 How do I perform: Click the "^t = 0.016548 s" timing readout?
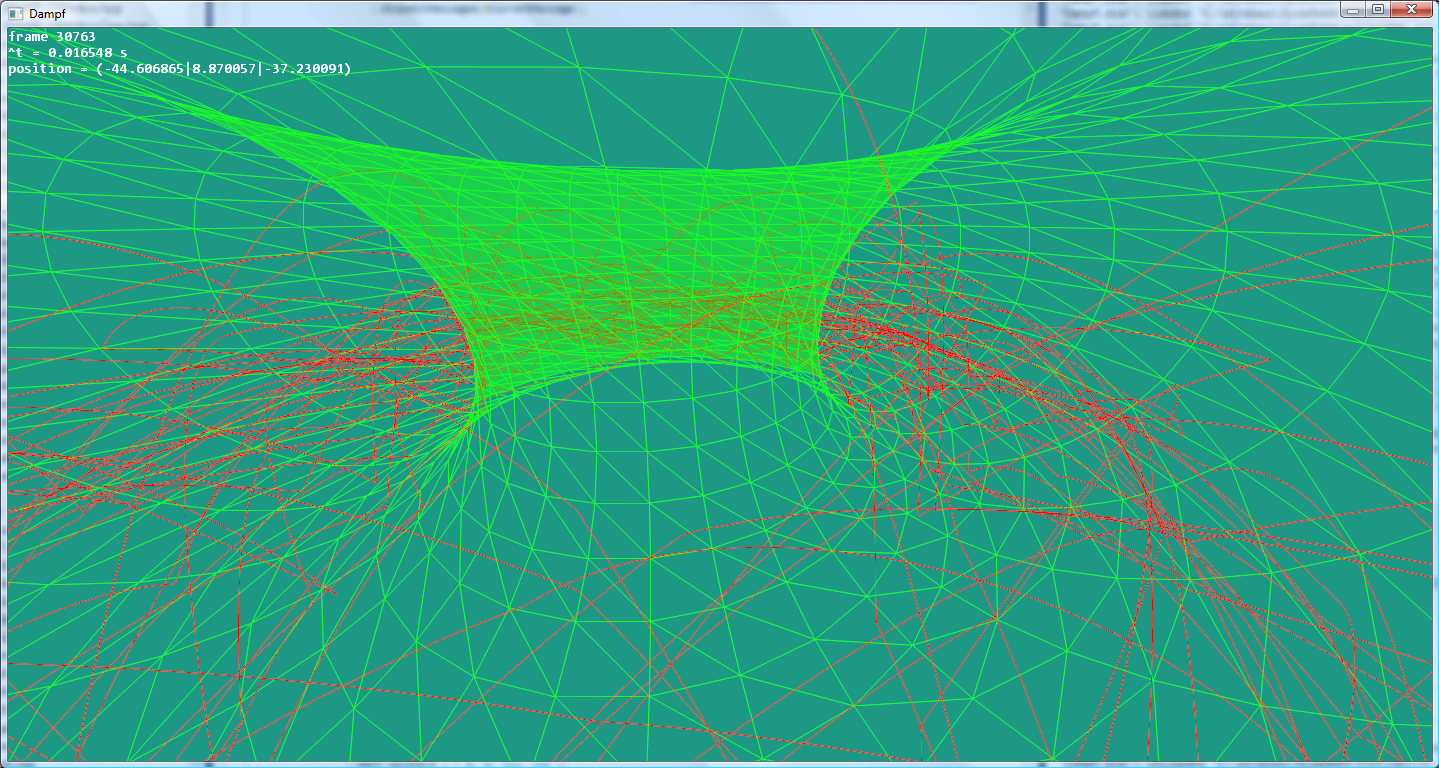pos(67,53)
